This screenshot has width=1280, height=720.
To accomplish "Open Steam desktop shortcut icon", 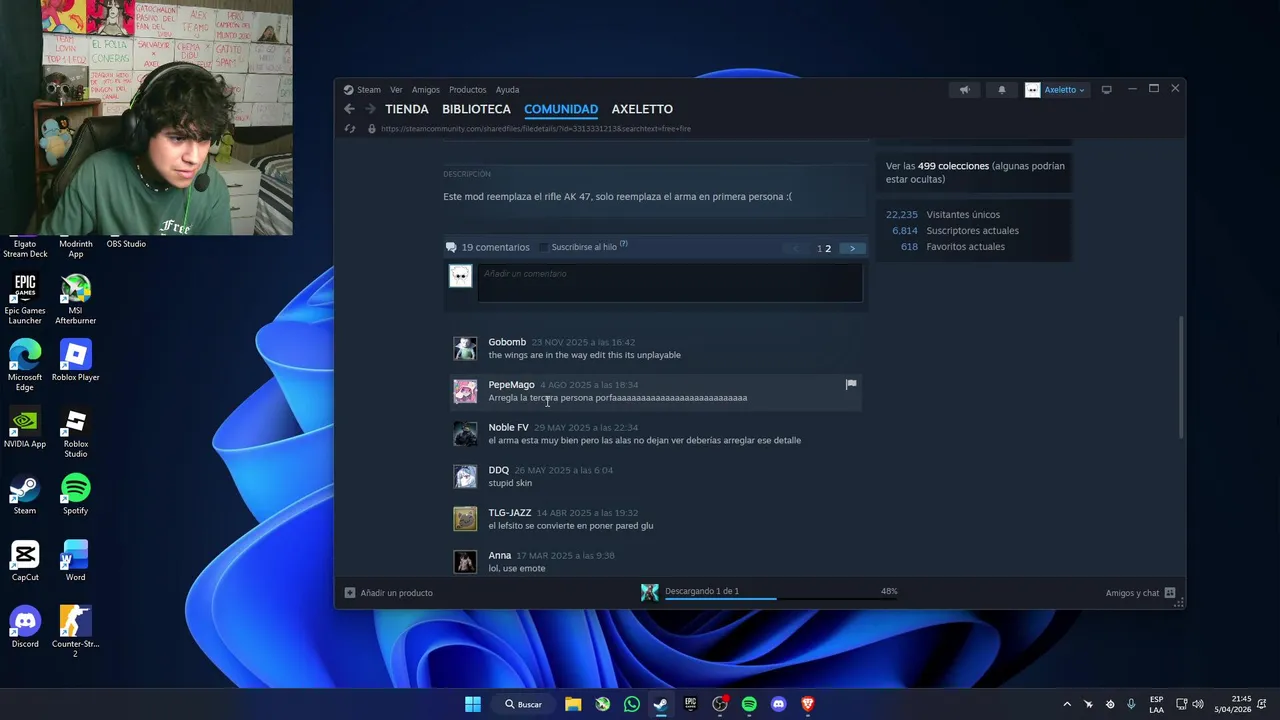I will tap(25, 494).
